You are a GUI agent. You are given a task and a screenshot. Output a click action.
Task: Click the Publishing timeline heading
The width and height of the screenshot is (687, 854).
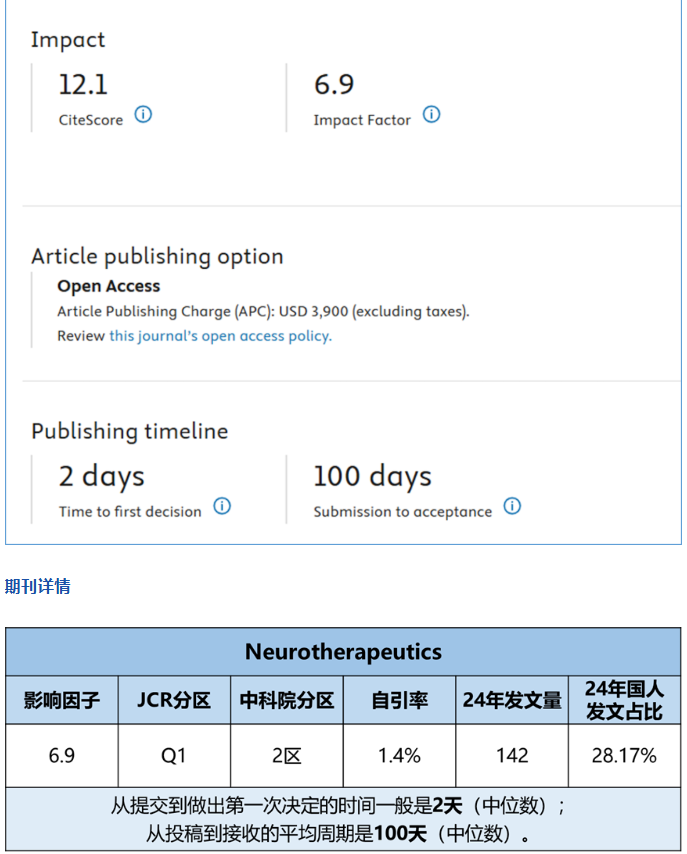[130, 431]
